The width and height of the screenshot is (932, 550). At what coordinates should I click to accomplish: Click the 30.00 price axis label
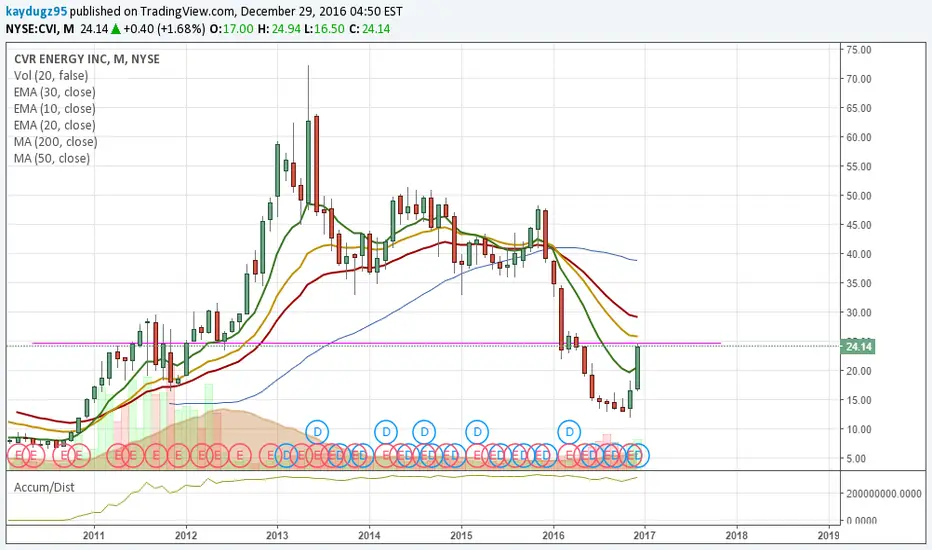pyautogui.click(x=859, y=313)
